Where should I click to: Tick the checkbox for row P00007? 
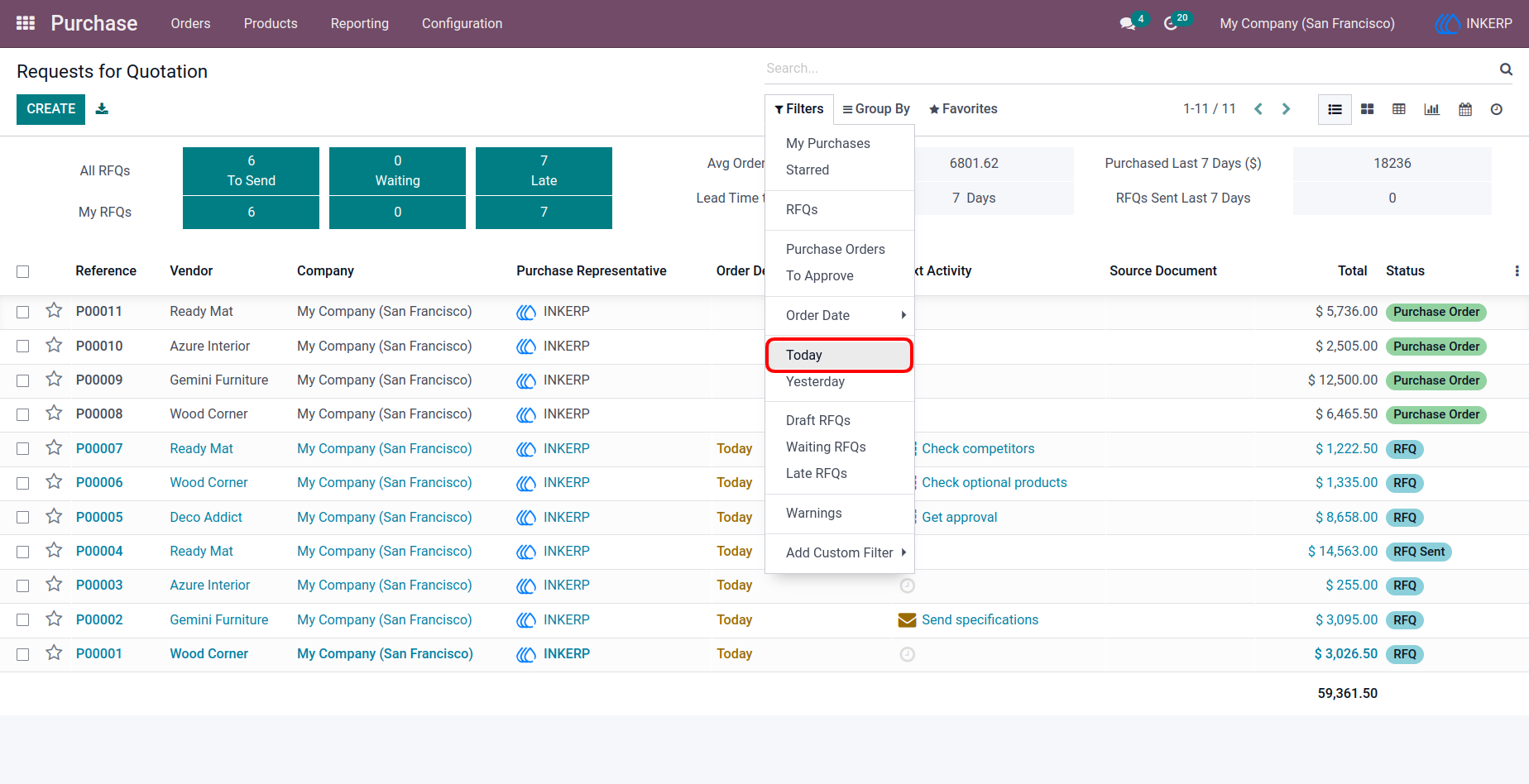click(23, 448)
